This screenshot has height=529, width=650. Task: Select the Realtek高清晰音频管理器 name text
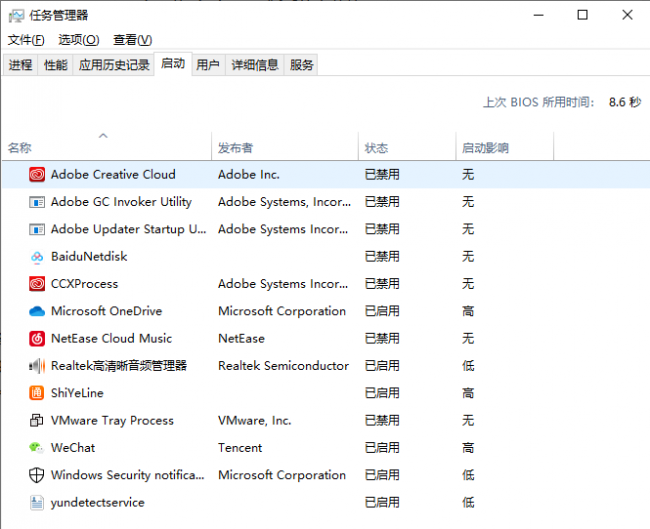coord(119,366)
